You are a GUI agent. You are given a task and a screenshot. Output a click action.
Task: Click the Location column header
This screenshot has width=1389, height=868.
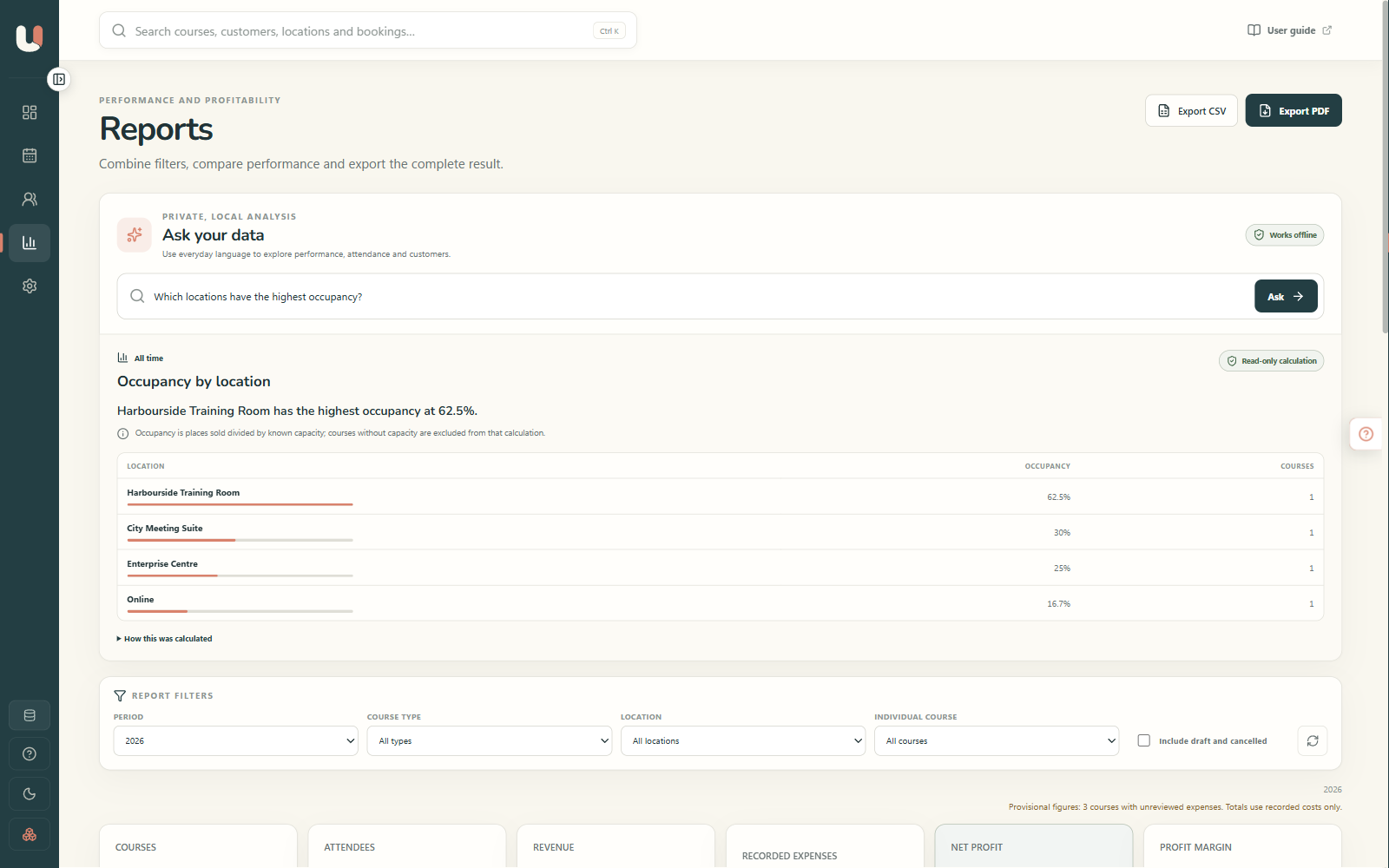click(x=146, y=466)
